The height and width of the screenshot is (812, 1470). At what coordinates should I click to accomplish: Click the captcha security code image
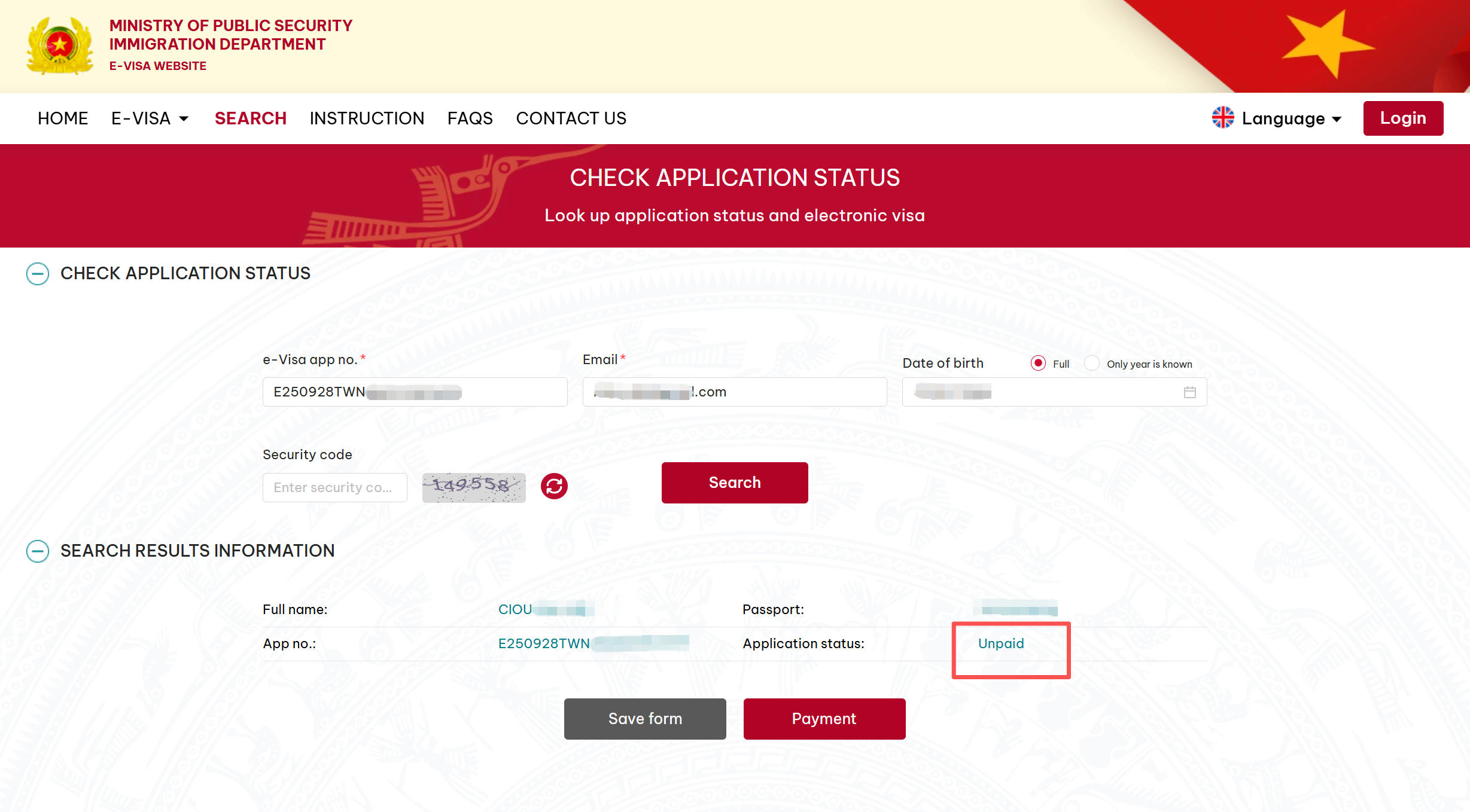(473, 487)
